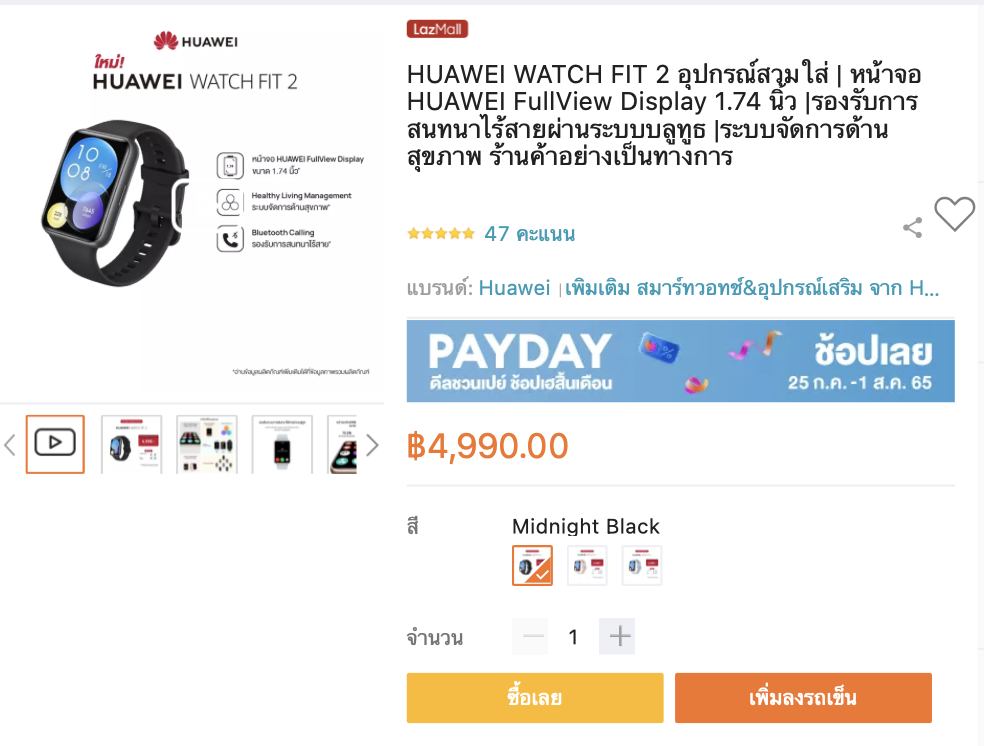Choose the second color variant swatch
The image size is (984, 746).
(x=587, y=566)
